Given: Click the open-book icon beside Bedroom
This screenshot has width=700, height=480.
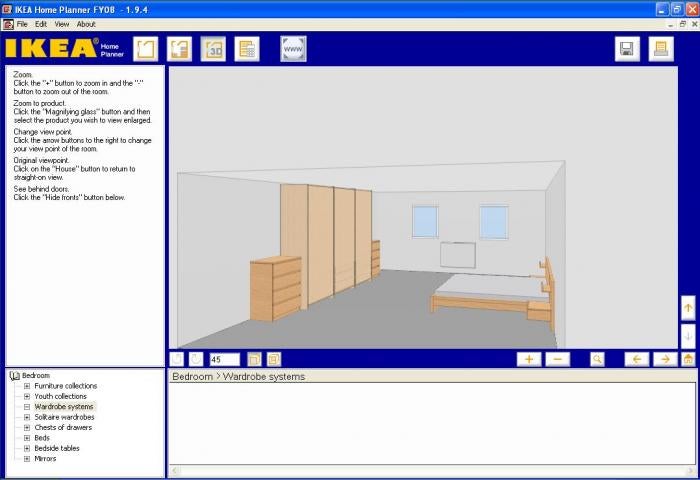Looking at the screenshot, I should point(14,376).
